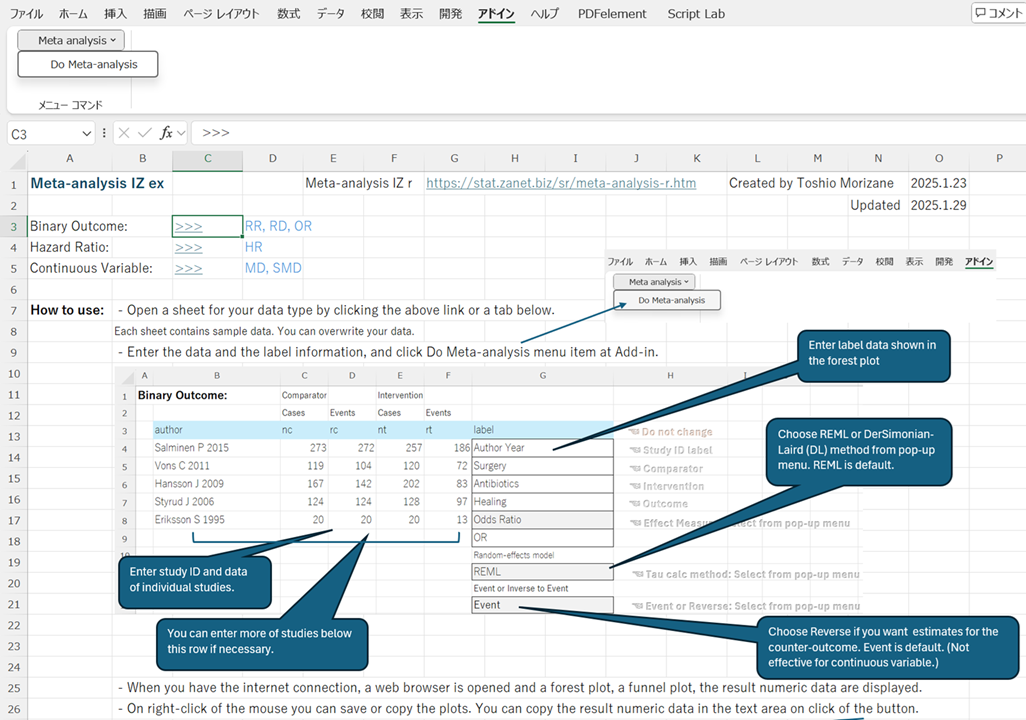Click the 'HR' cell in row 4
Viewport: 1026px width, 720px height.
(253, 247)
